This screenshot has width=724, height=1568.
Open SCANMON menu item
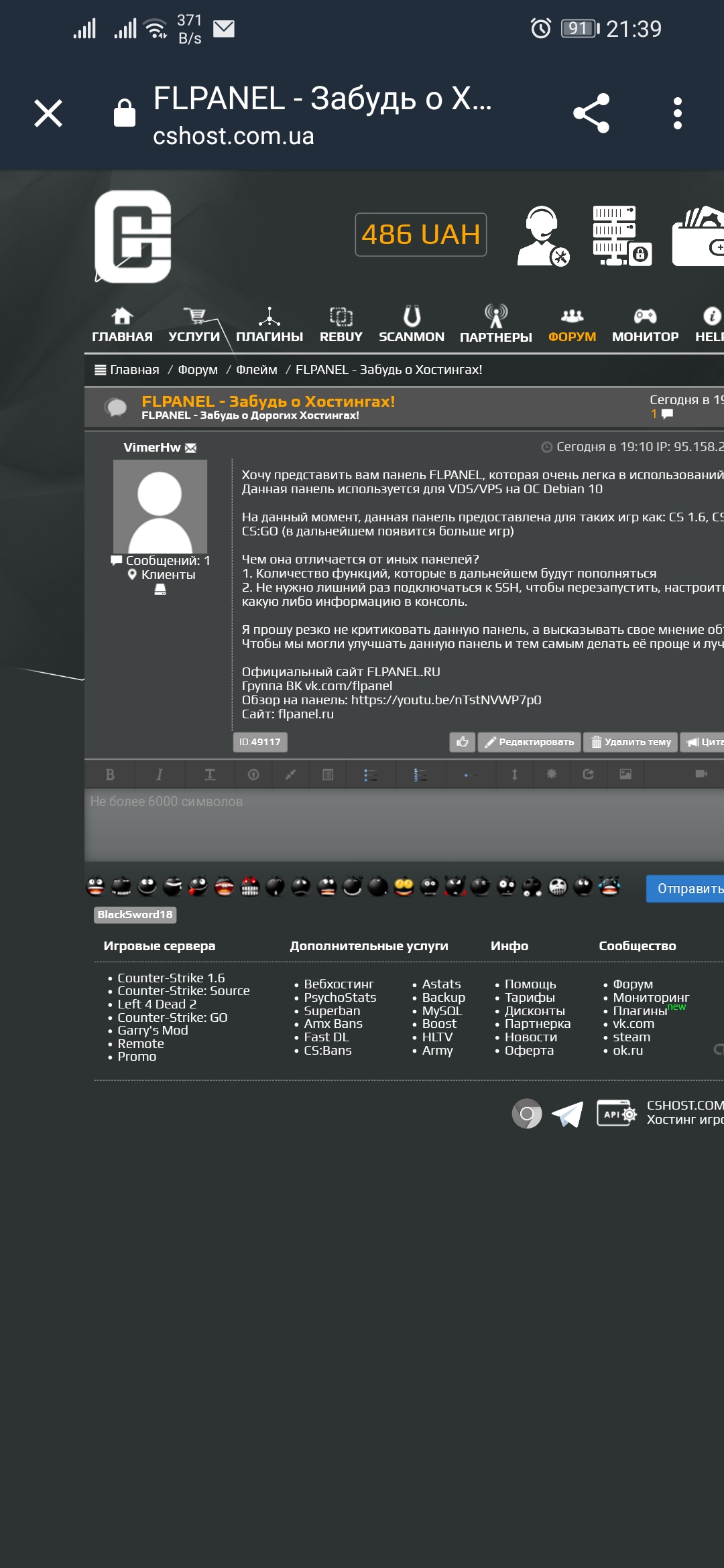click(412, 325)
